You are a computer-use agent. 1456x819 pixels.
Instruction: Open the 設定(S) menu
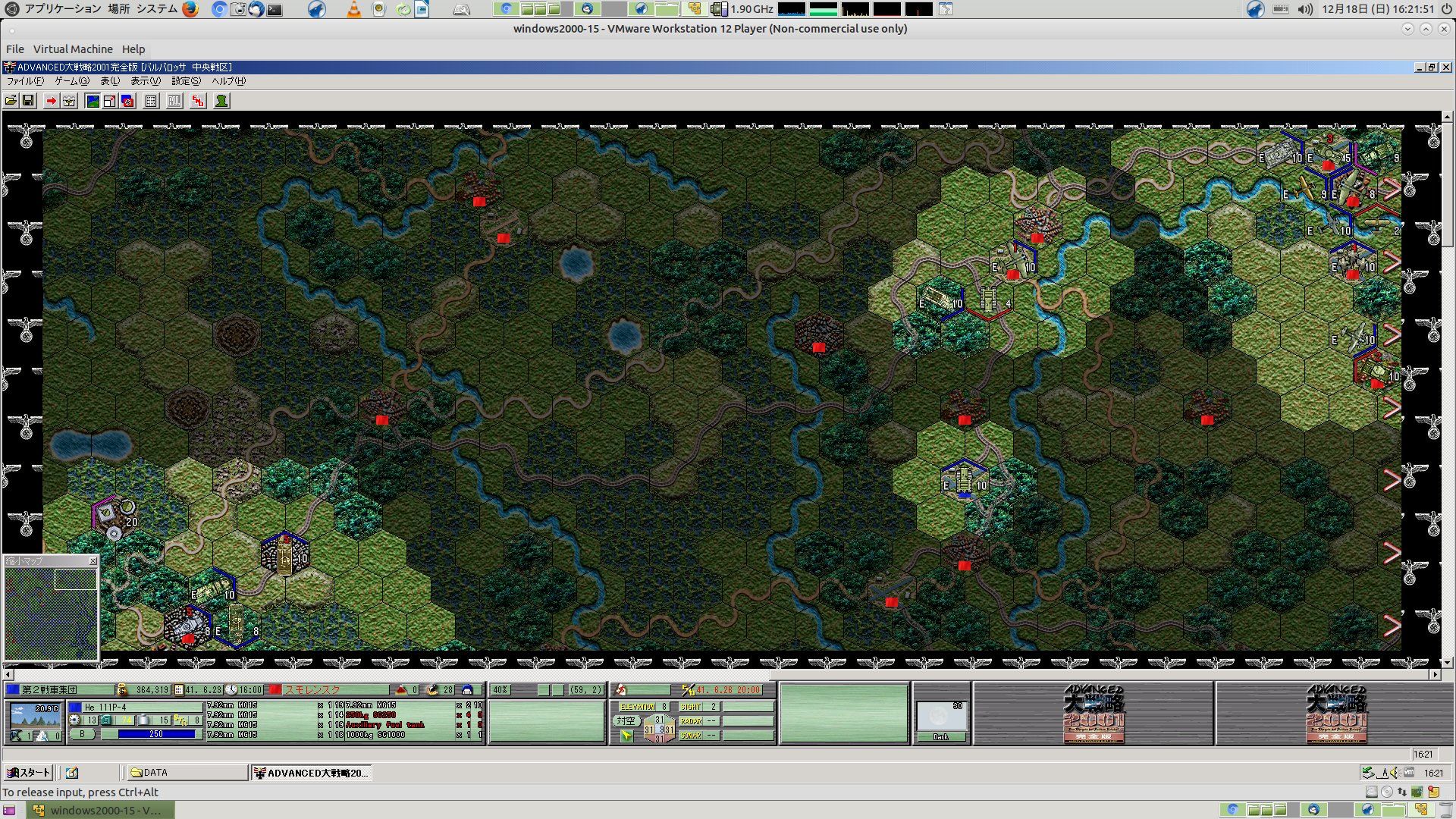click(x=186, y=81)
